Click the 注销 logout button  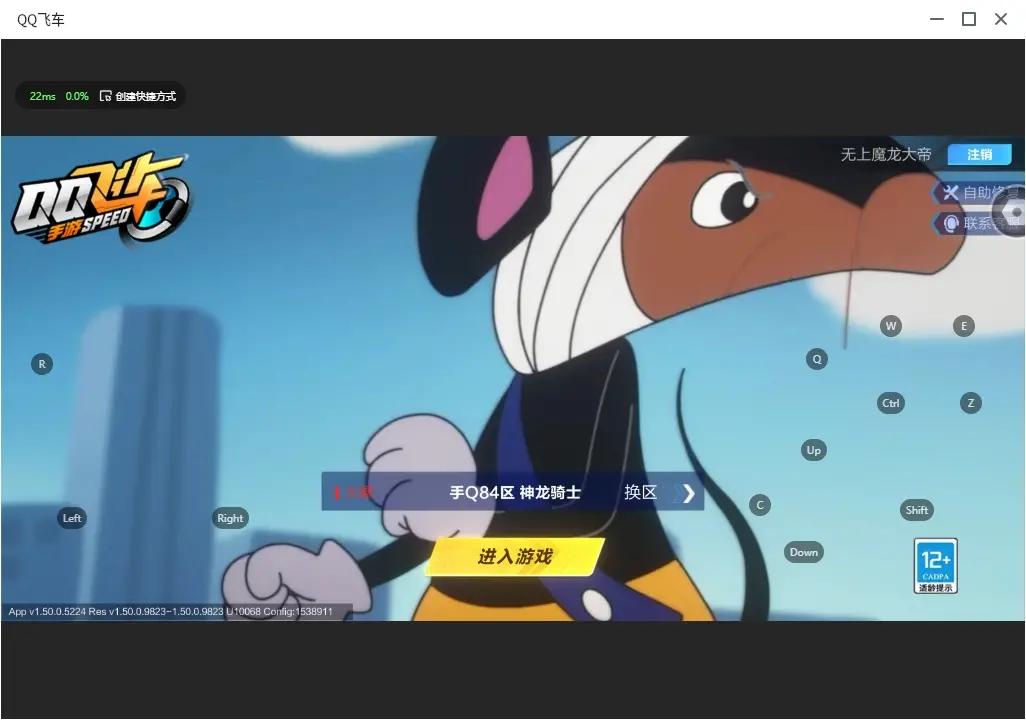(980, 154)
